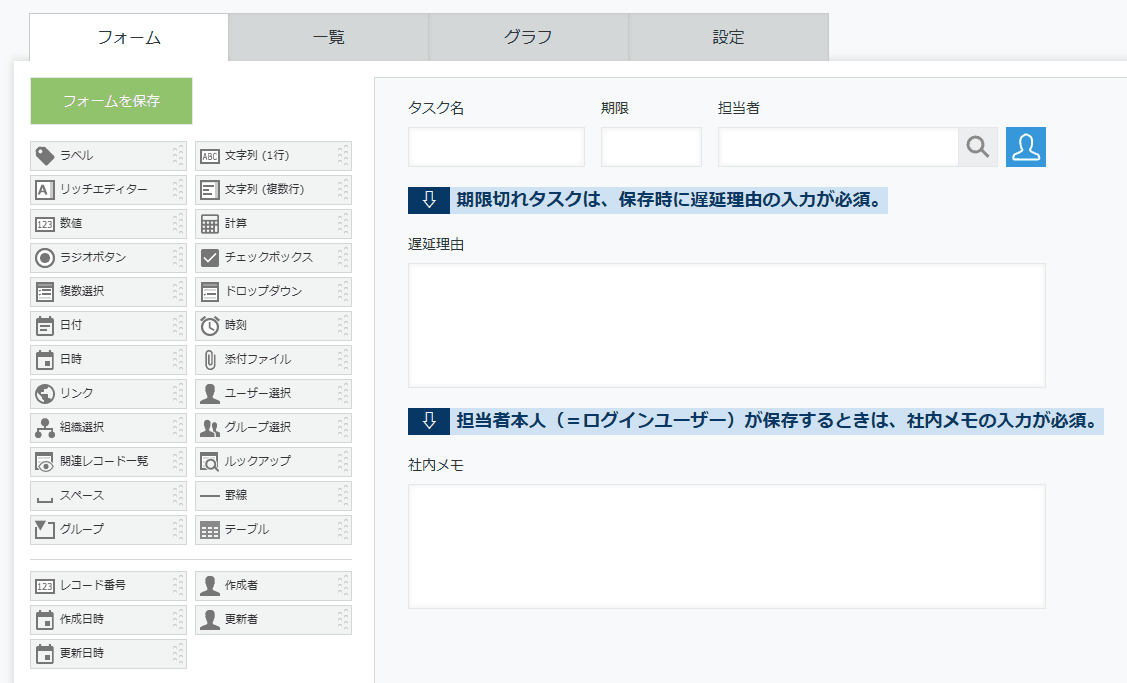Image resolution: width=1127 pixels, height=683 pixels.
Task: Grab the drag handle on テーブル item
Action: [343, 530]
